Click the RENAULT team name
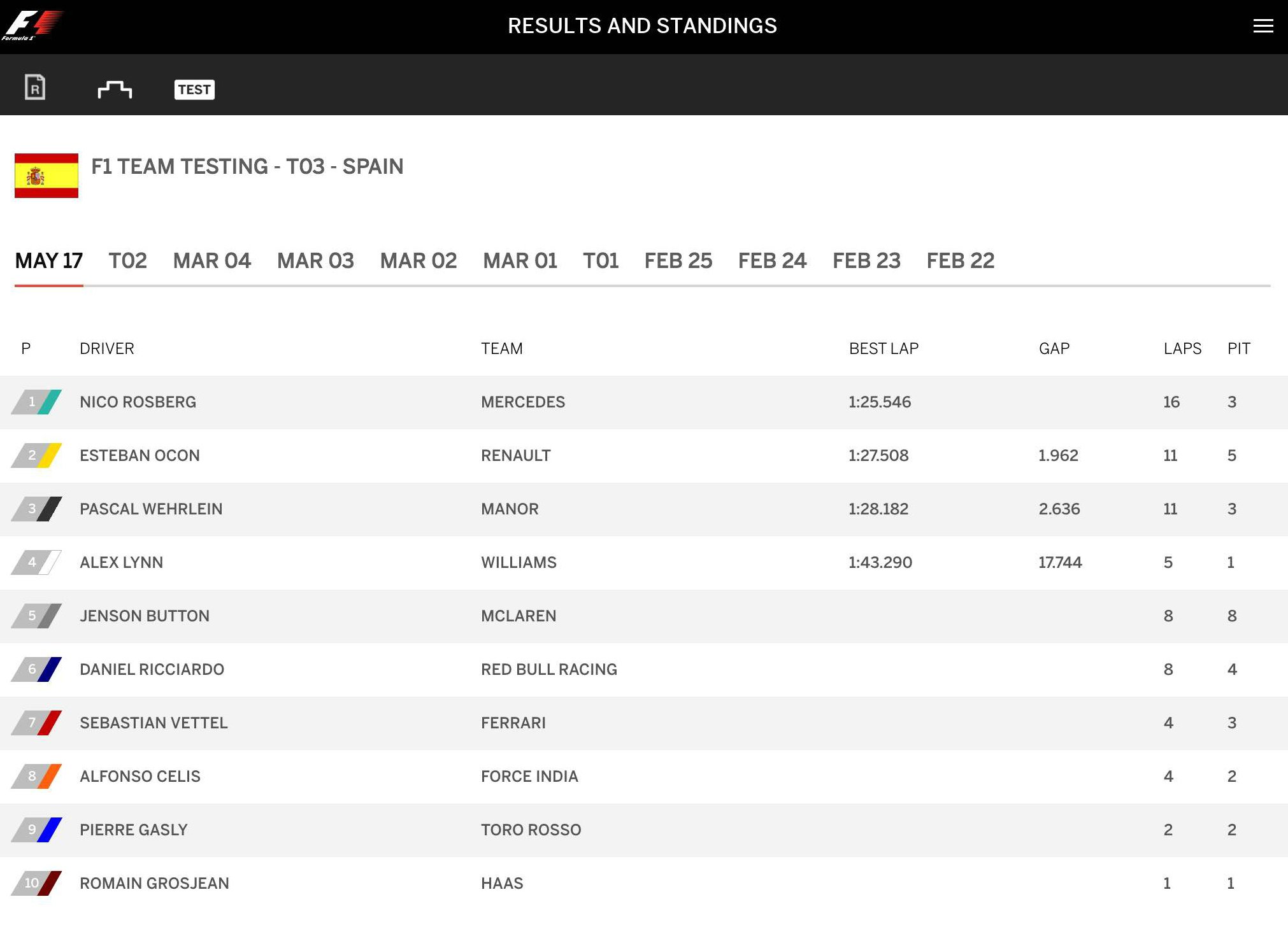1288x948 pixels. [516, 456]
